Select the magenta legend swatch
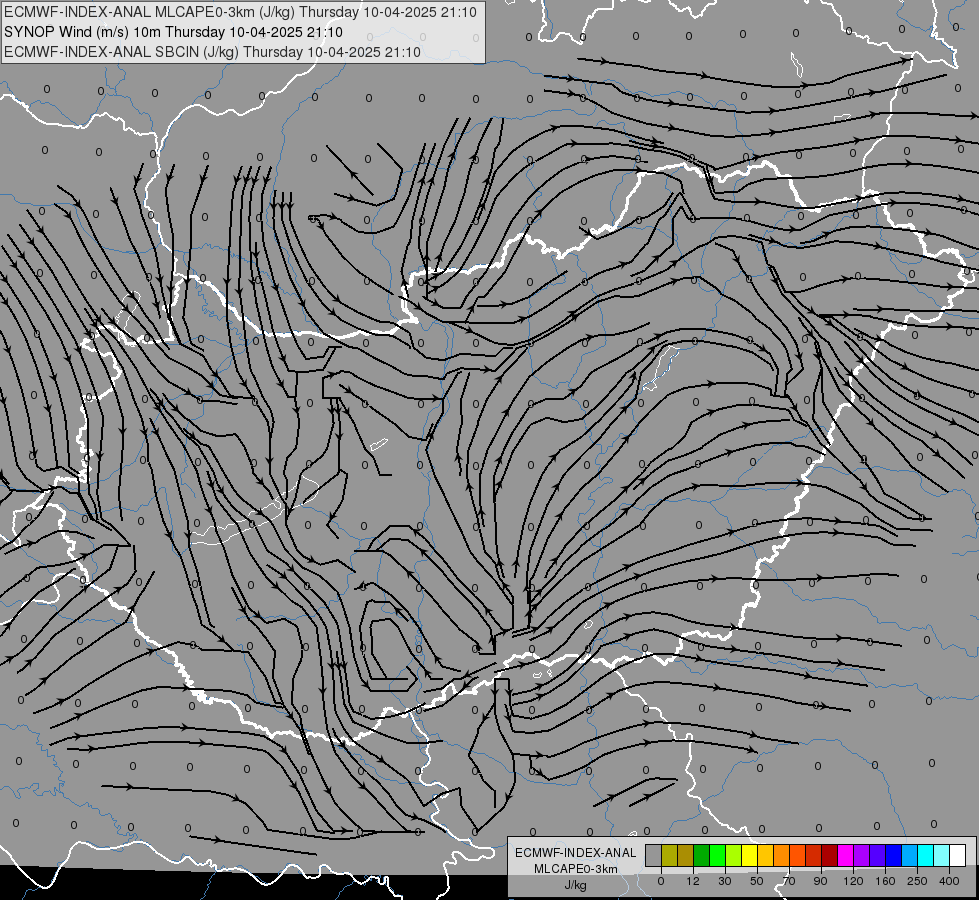Screen dimensions: 979x900 tap(845, 856)
